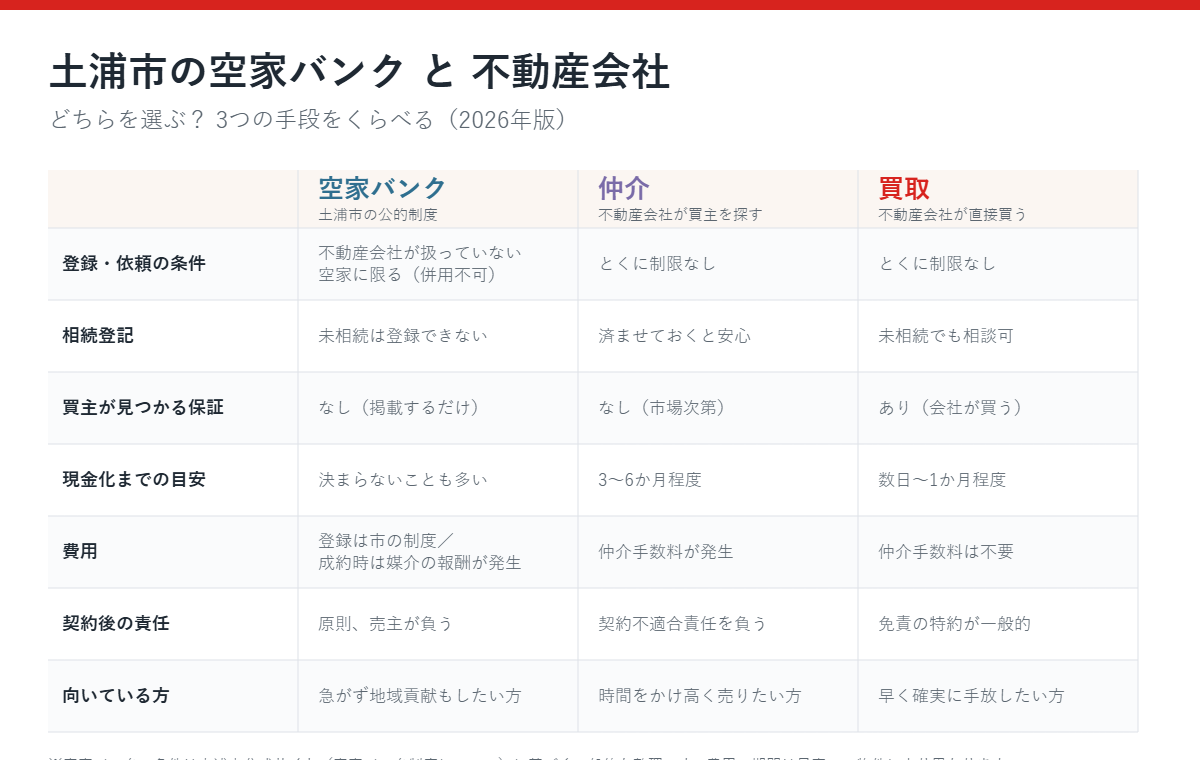Select the '買取' column header
The width and height of the screenshot is (1200, 760).
click(x=904, y=188)
